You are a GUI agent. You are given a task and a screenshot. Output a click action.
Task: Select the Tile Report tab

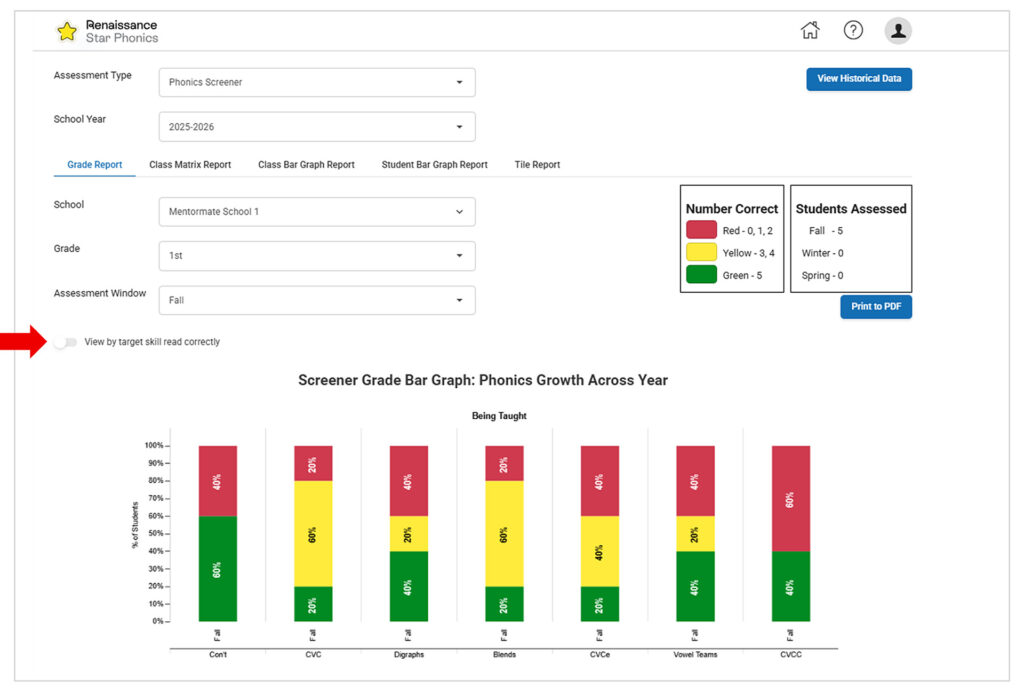coord(537,165)
